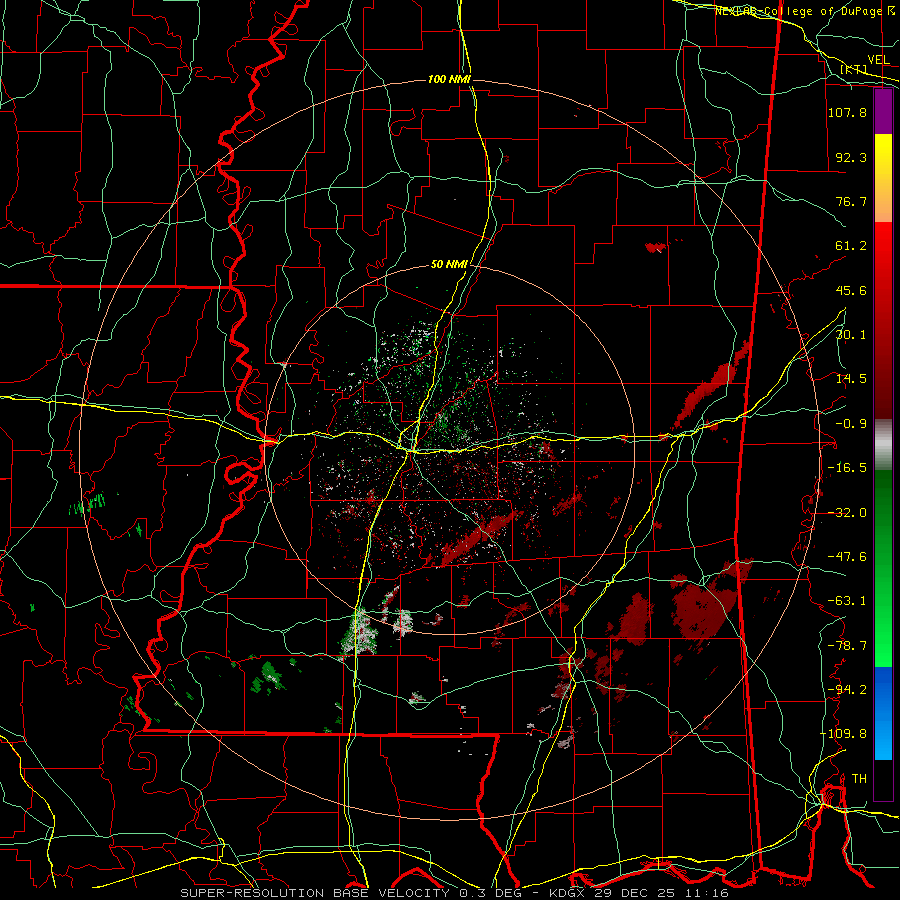
Task: Click the gray near-zero segment of color bar
Action: (883, 445)
